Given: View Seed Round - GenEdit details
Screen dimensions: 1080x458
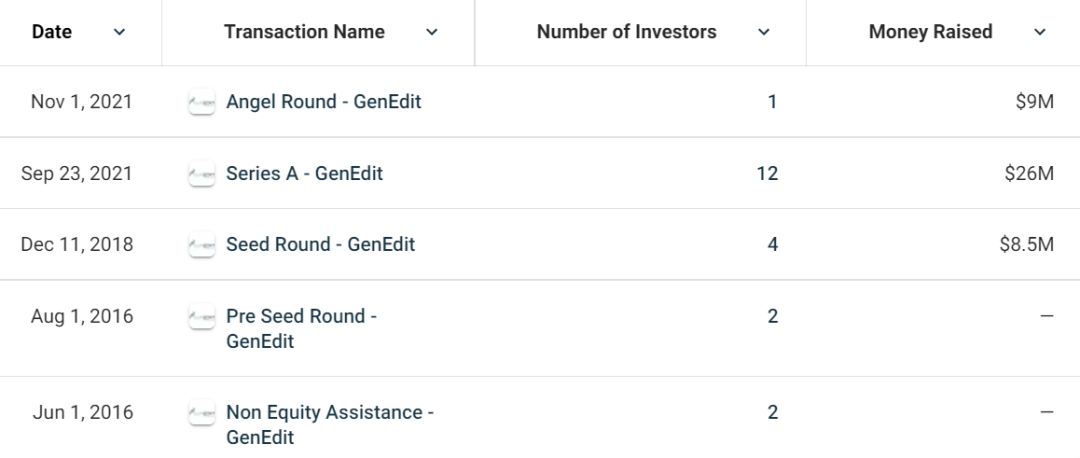Looking at the screenshot, I should 320,244.
